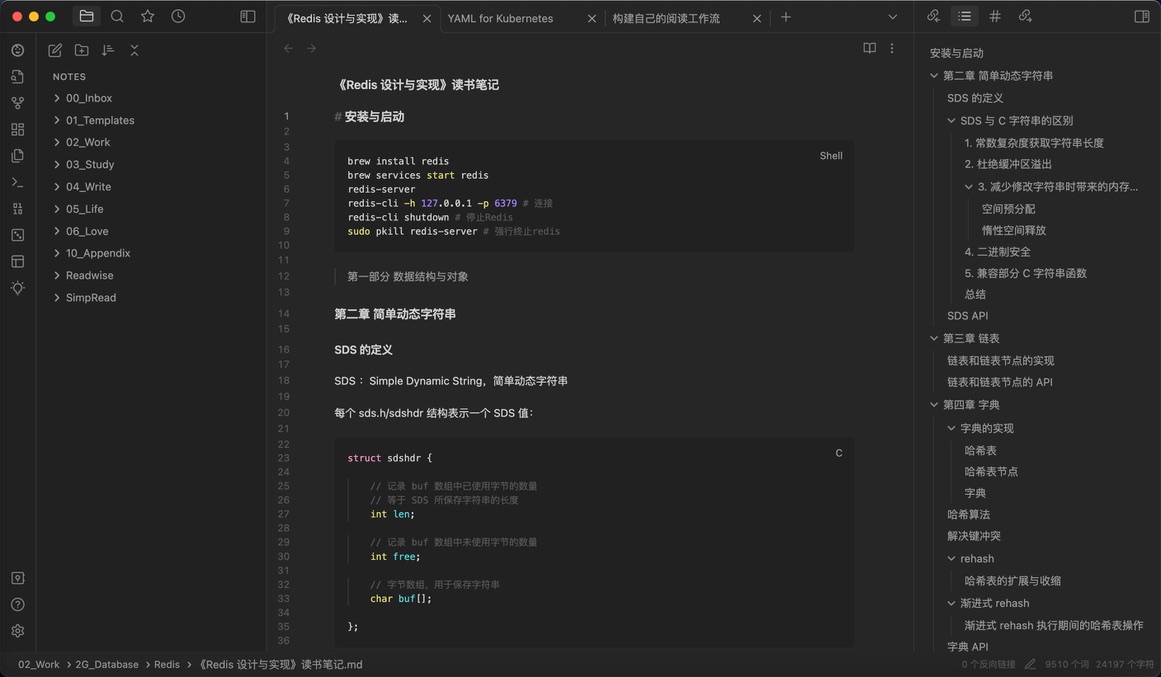The width and height of the screenshot is (1161, 677).
Task: Click the 第二章 简单动态字符串 heading in editor
Action: (395, 314)
